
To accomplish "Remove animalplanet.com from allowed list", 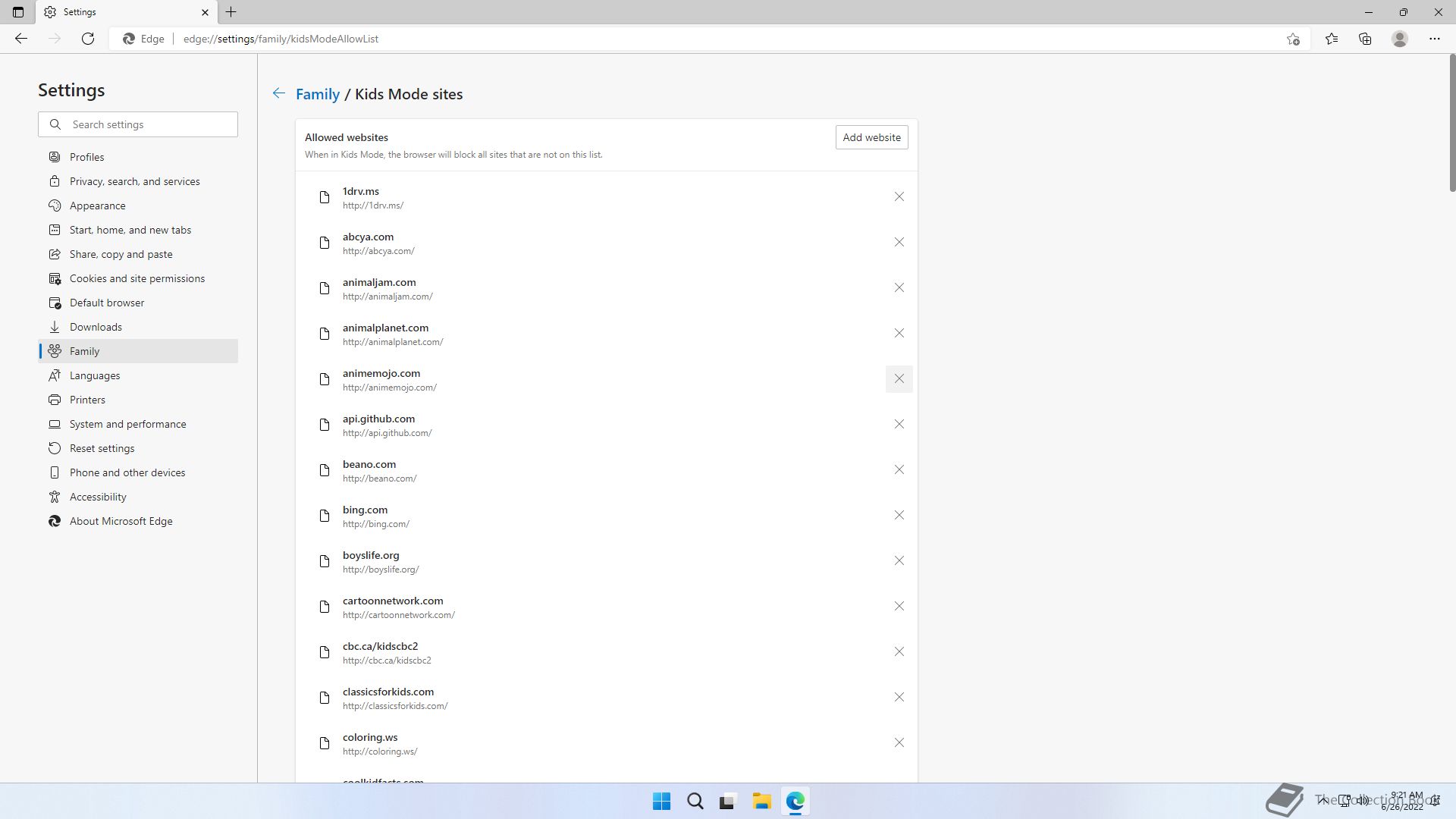I will click(899, 334).
